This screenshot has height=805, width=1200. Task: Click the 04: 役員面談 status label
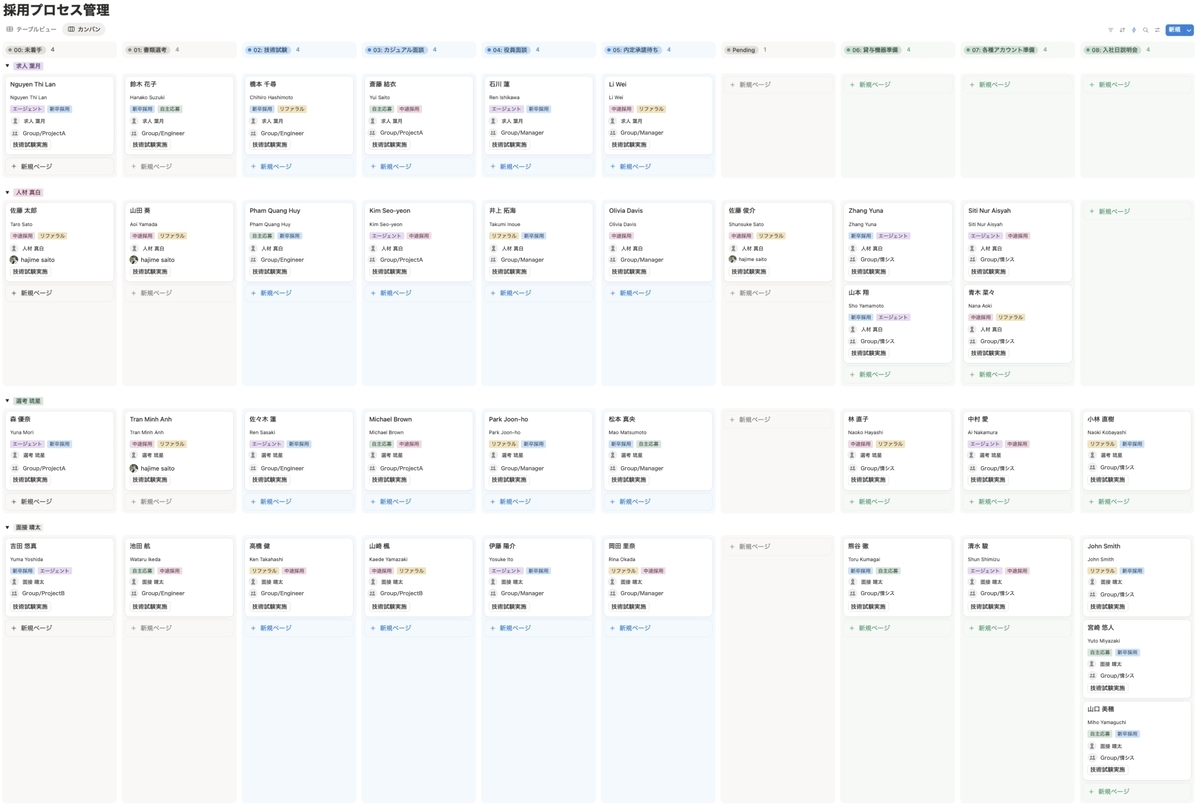[x=510, y=50]
